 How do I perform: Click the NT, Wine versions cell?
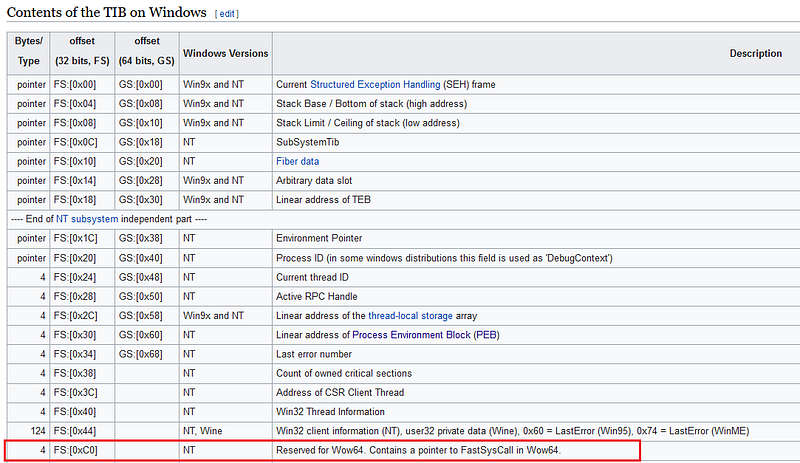pos(226,431)
